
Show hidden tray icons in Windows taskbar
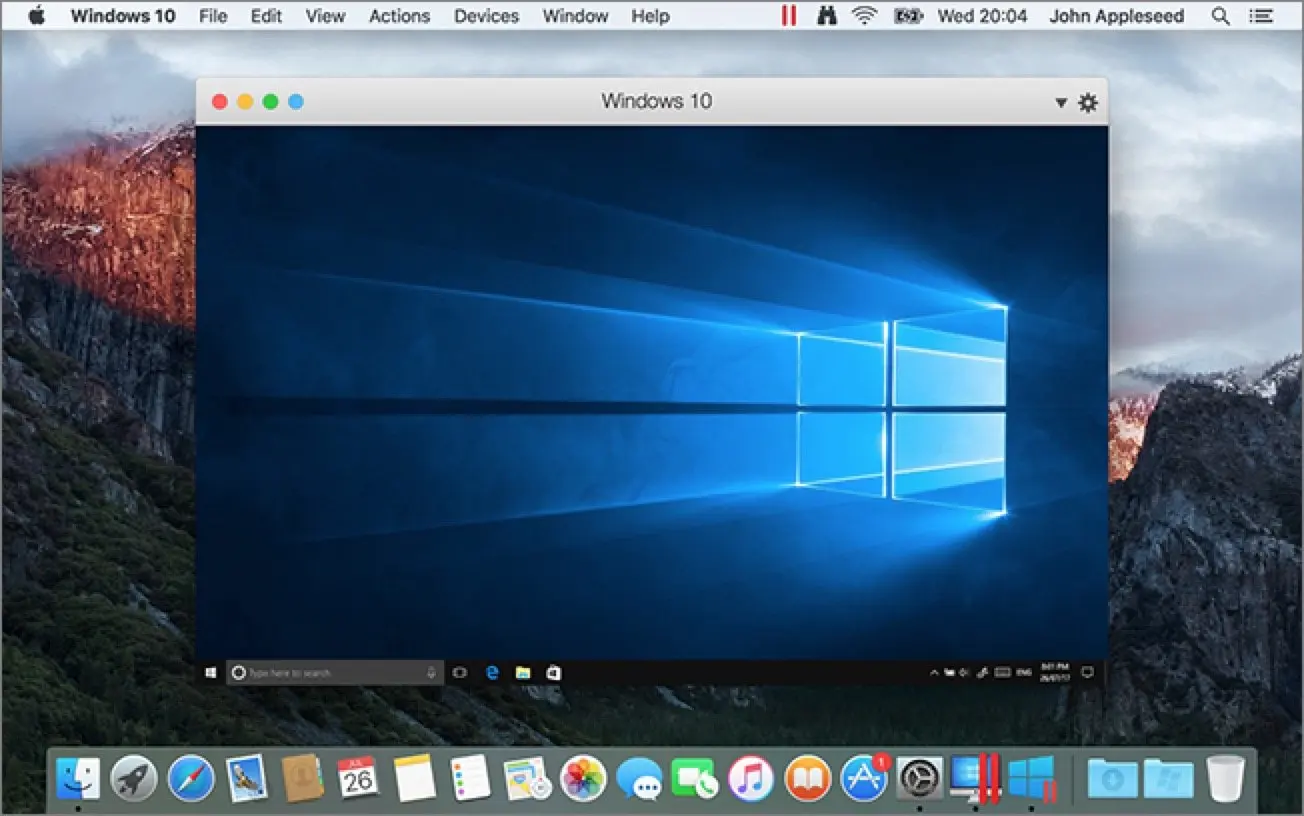pyautogui.click(x=934, y=673)
